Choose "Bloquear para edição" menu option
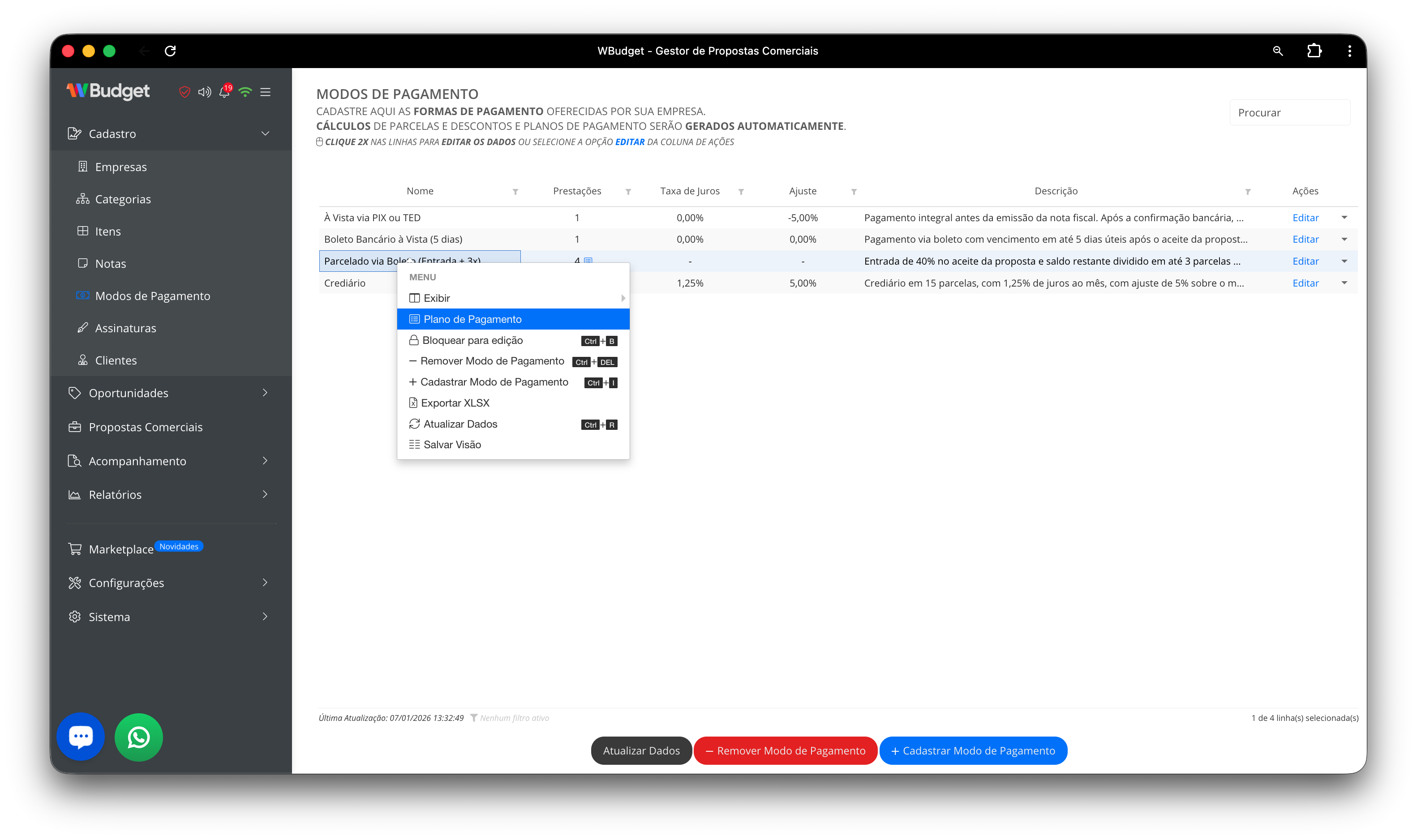The image size is (1417, 840). [x=473, y=340]
